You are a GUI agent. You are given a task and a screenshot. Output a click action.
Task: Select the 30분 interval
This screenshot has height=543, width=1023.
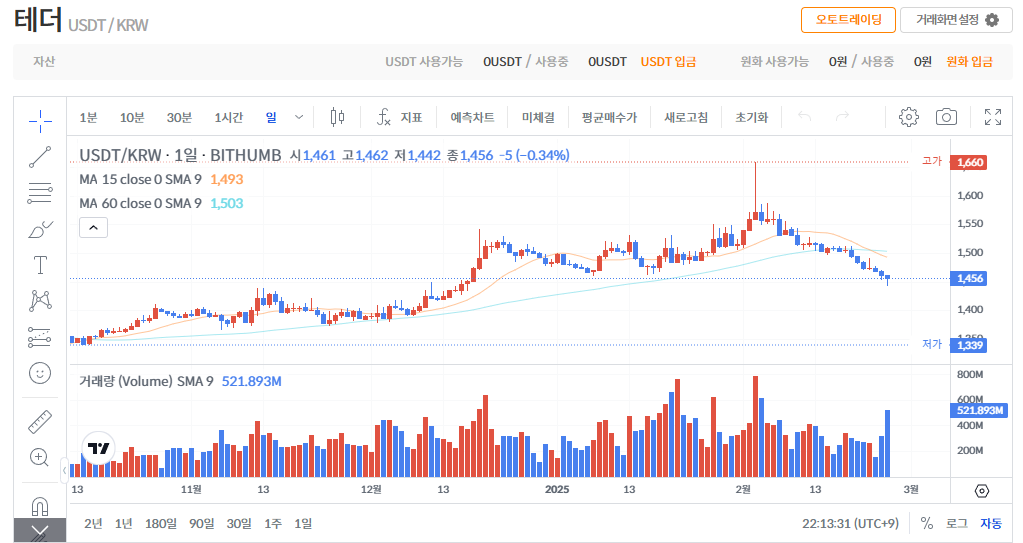click(179, 117)
